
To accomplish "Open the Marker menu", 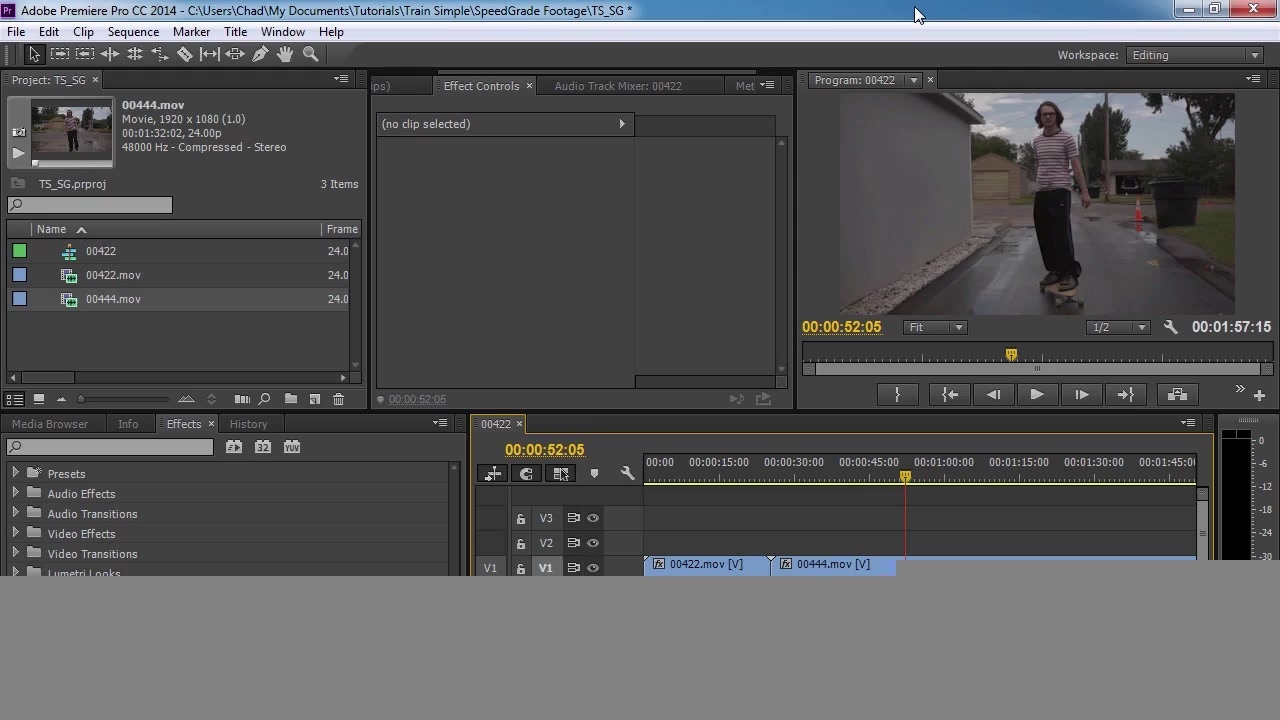I will pos(191,32).
